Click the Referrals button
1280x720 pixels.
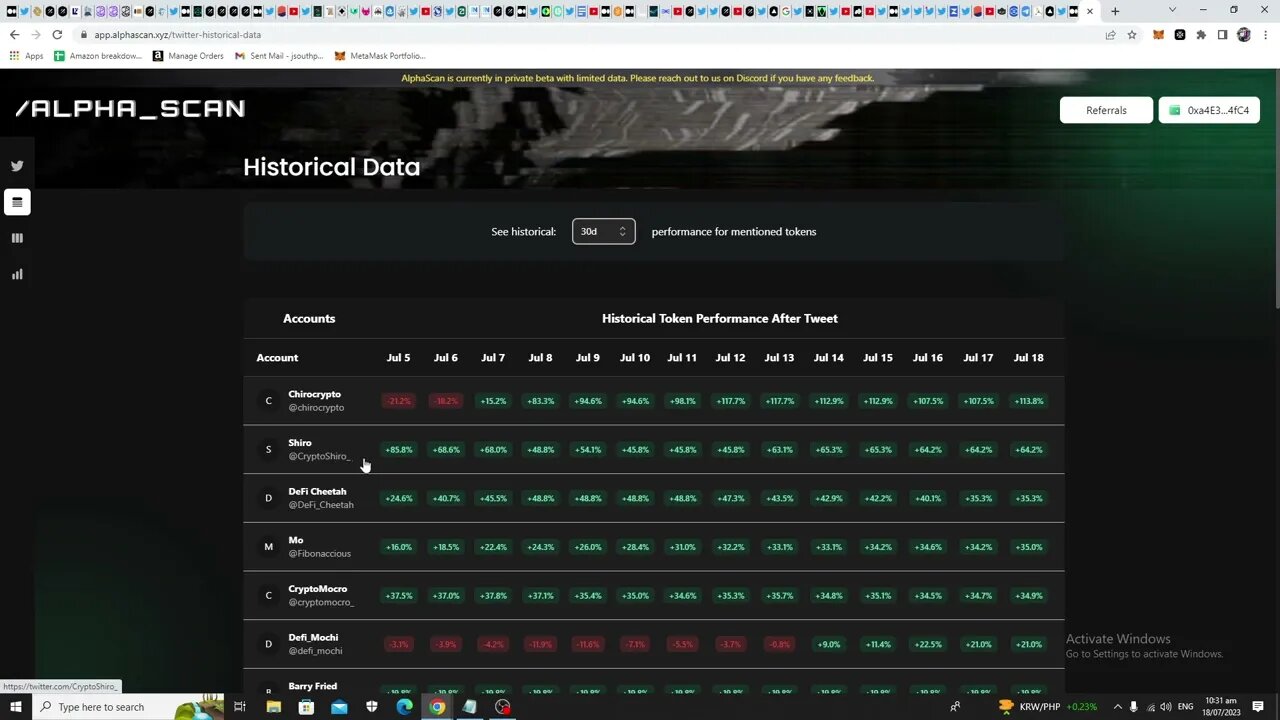(x=1106, y=110)
